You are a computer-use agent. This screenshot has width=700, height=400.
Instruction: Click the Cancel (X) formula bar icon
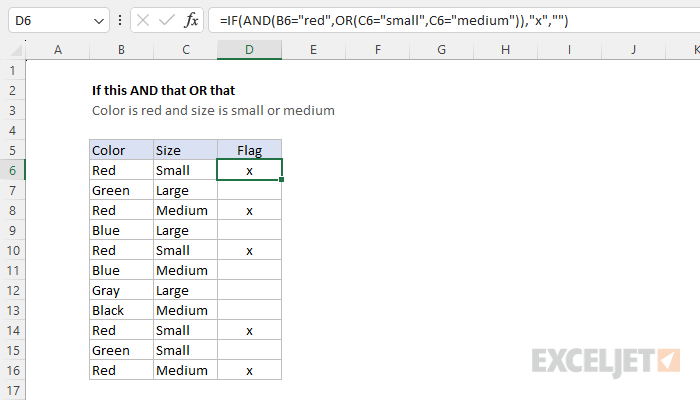point(143,20)
